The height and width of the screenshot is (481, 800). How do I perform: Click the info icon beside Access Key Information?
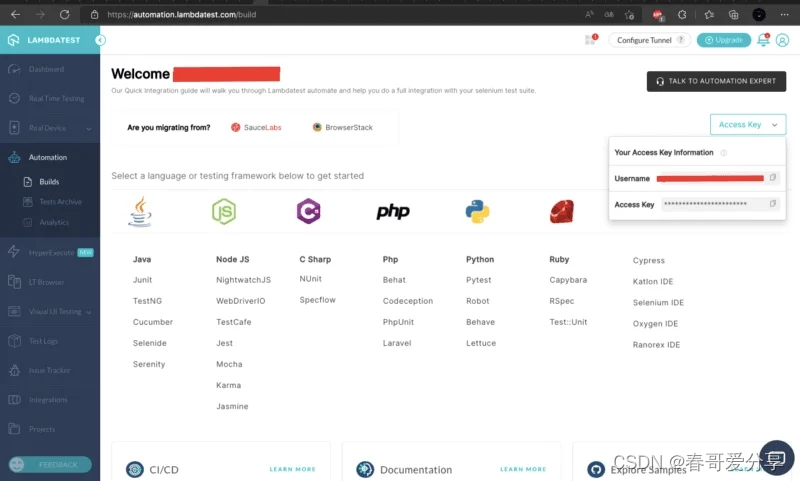point(723,153)
